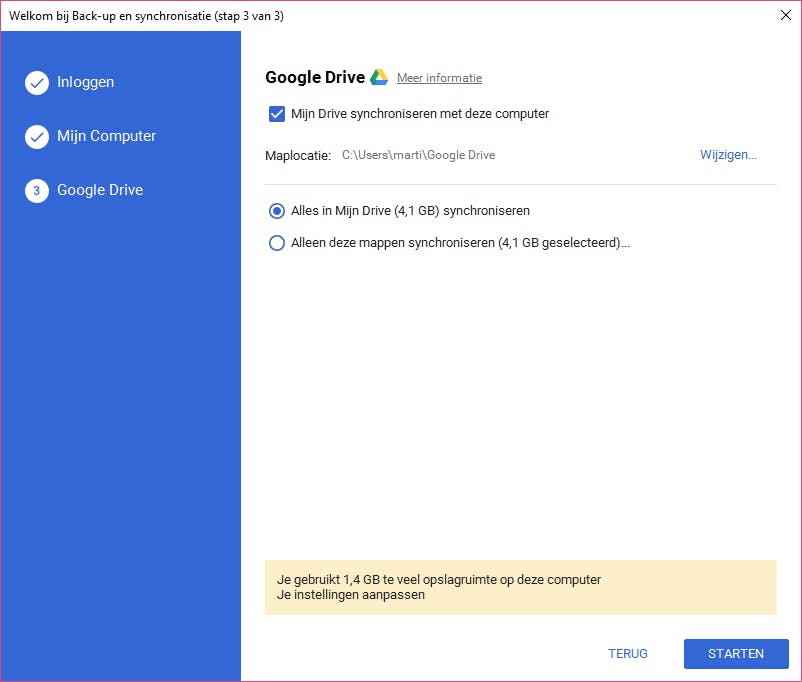802x682 pixels.
Task: Click the Inloggen checkmark icon
Action: click(37, 83)
